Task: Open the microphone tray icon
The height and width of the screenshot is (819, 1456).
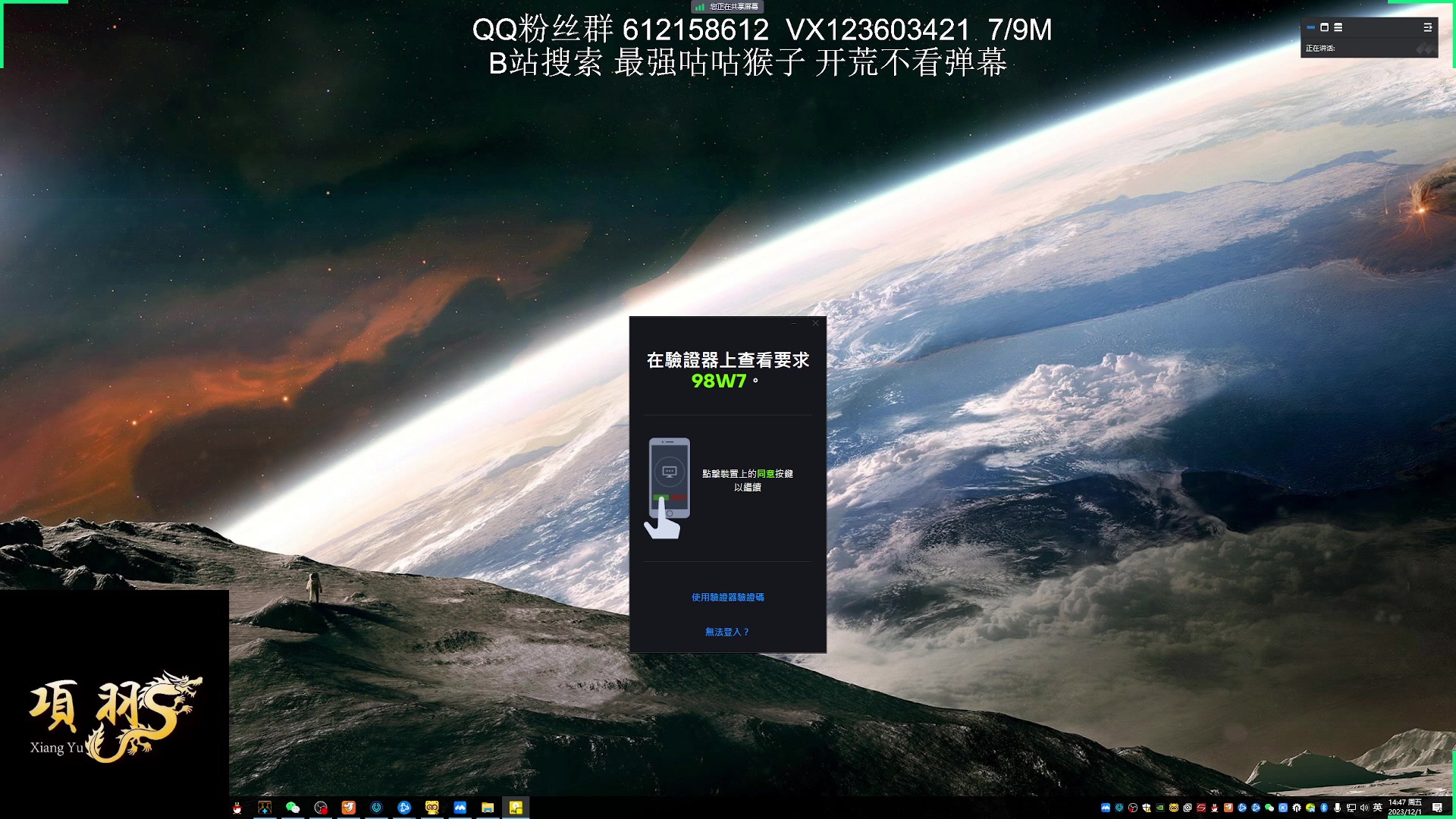Action: [1338, 808]
